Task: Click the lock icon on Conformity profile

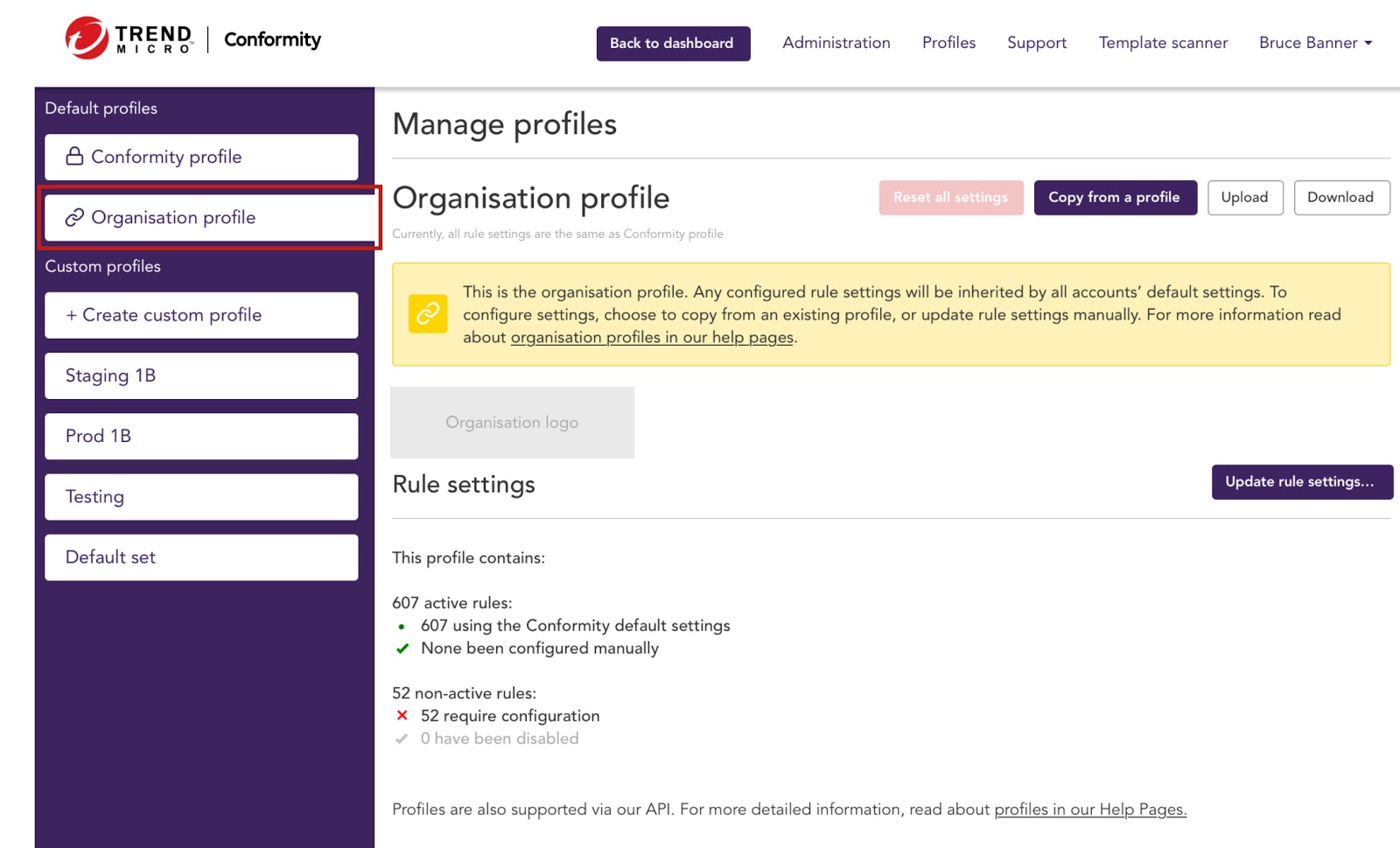Action: (75, 157)
